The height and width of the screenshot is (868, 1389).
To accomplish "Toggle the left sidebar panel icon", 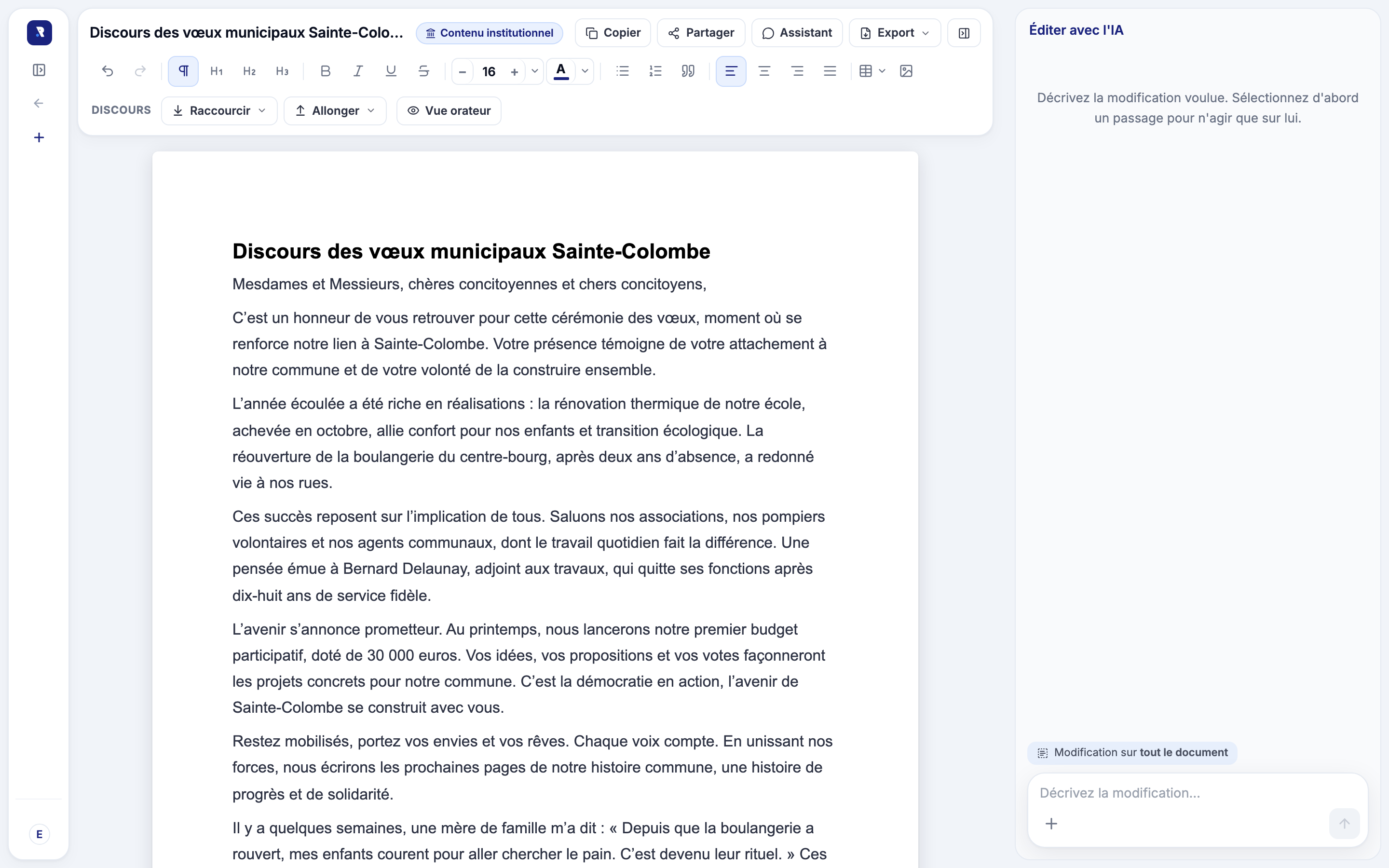I will coord(39,70).
